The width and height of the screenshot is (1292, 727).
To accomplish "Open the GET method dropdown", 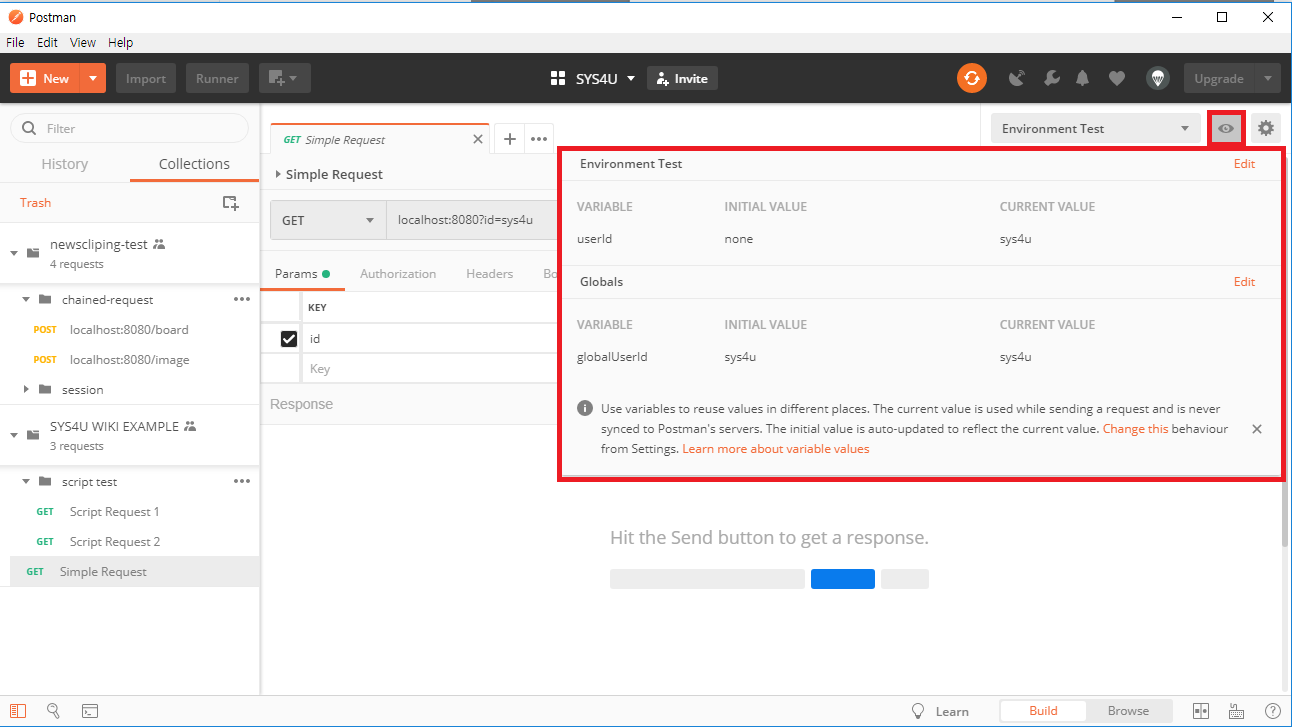I will pos(328,220).
